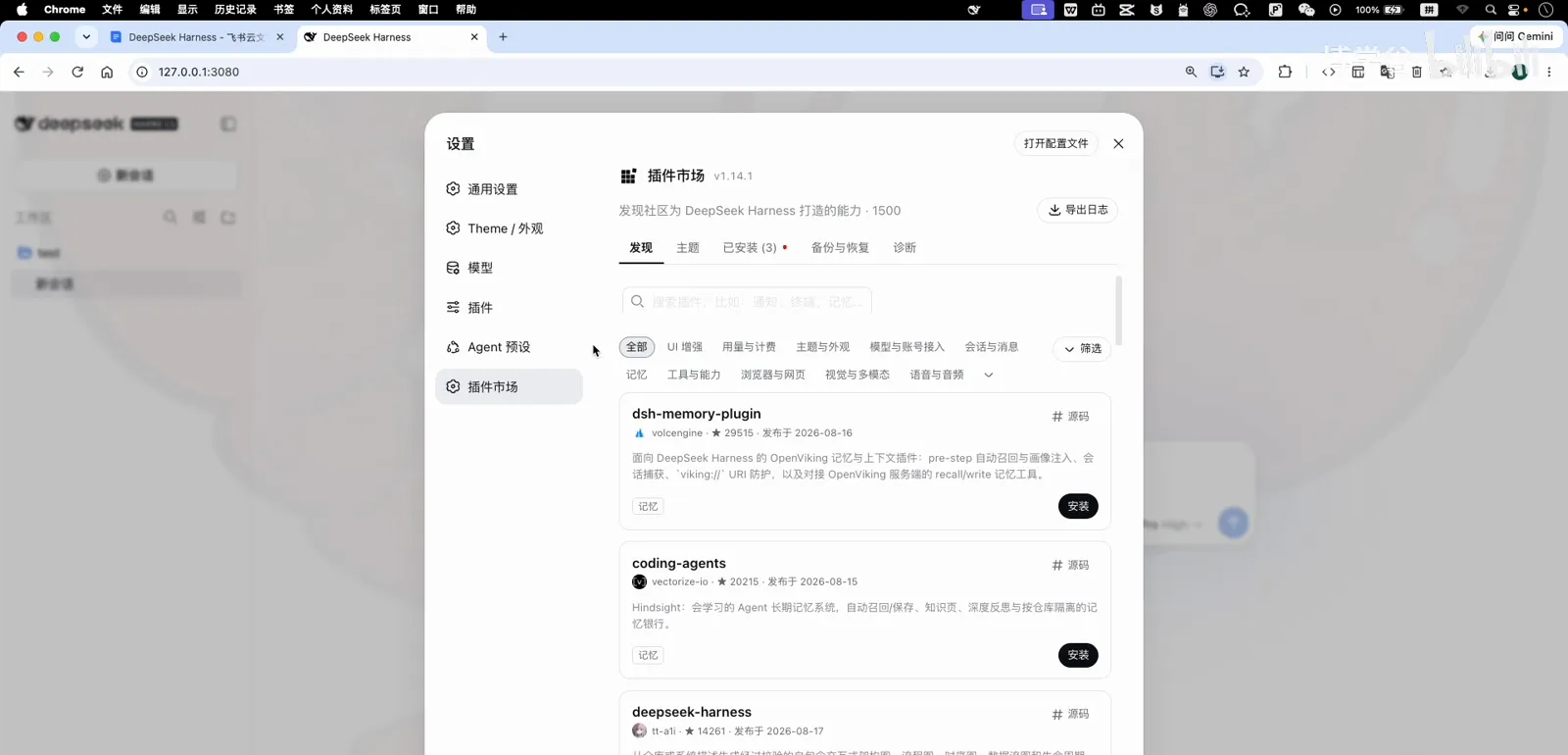The width and height of the screenshot is (1568, 755).
Task: Open the 模型 settings section
Action: coord(509,268)
